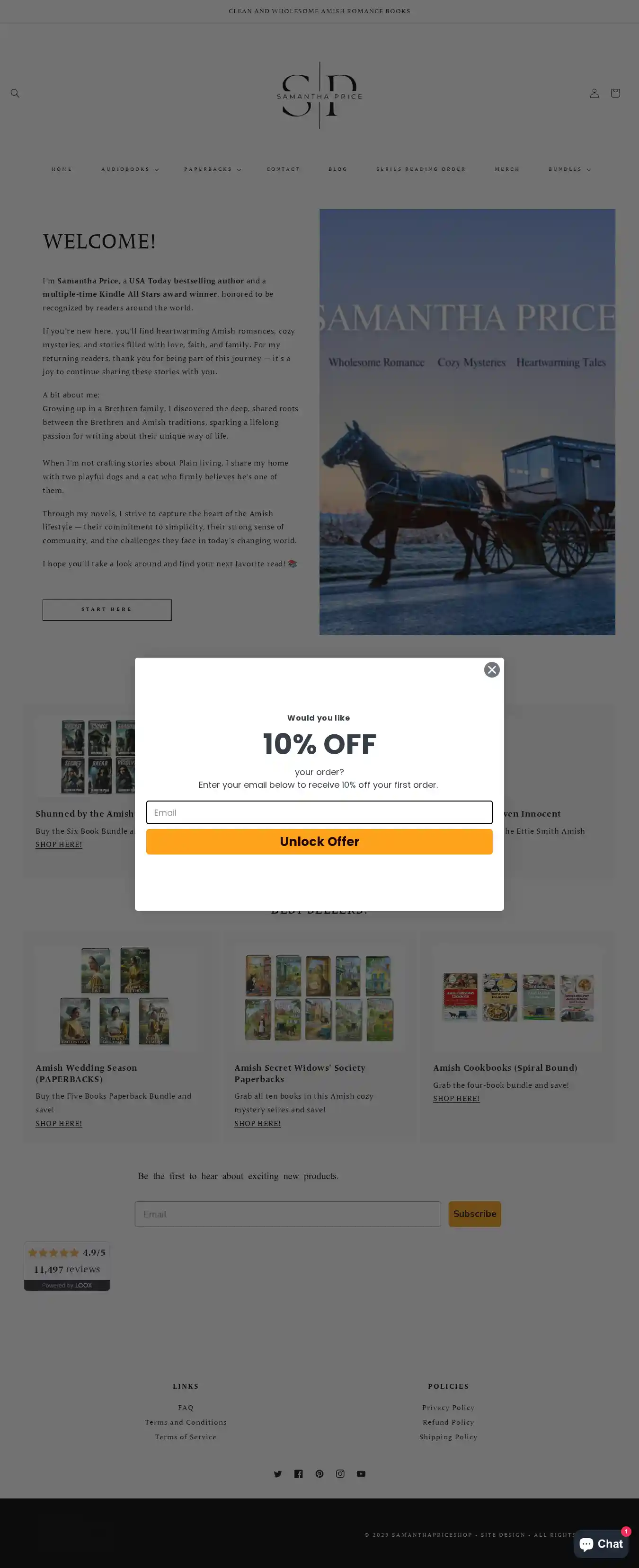This screenshot has height=1568, width=639.
Task: Expand the Paperbacks dropdown menu
Action: coord(213,169)
